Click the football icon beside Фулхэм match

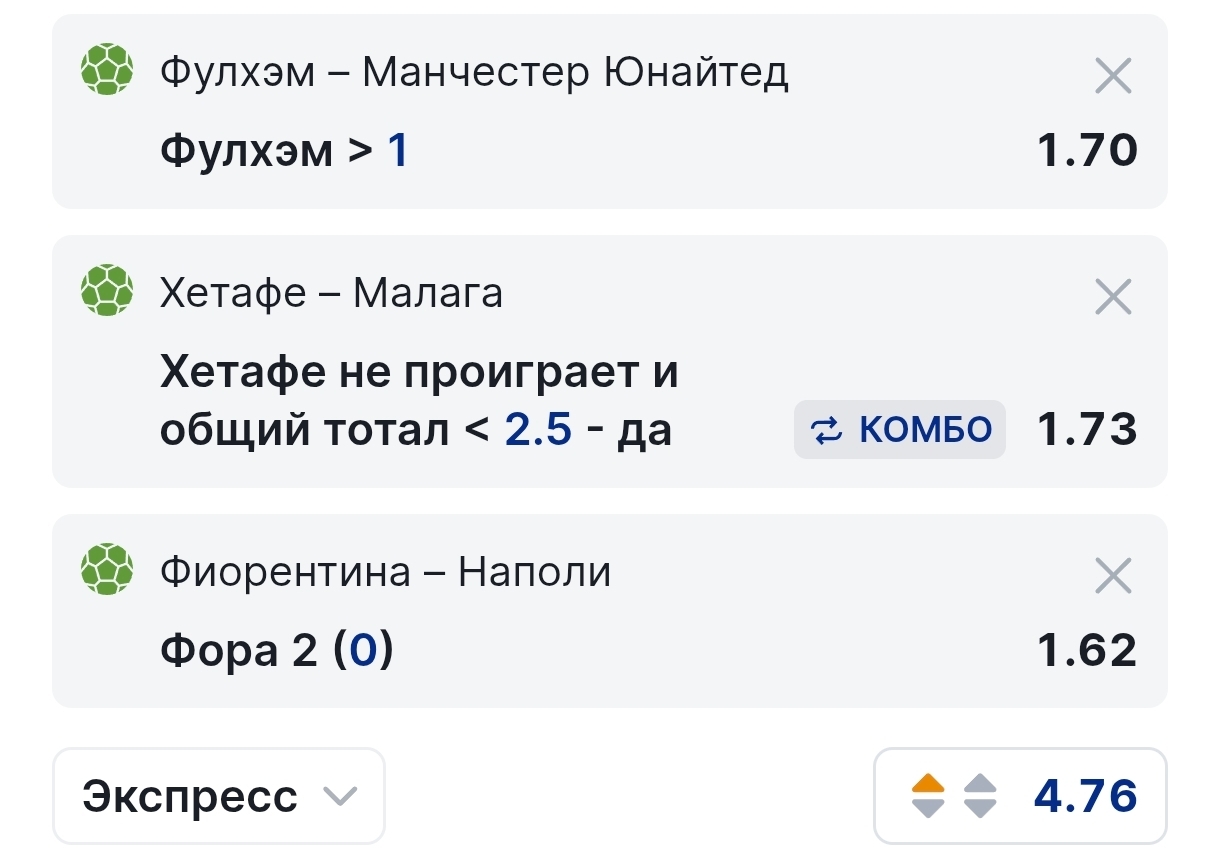click(106, 70)
